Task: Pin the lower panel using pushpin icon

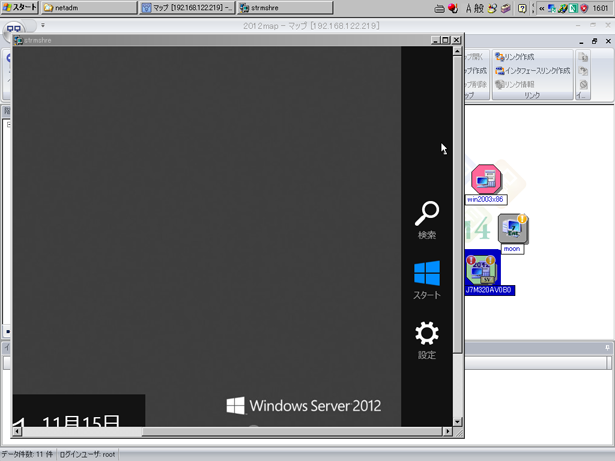Action: coord(607,348)
